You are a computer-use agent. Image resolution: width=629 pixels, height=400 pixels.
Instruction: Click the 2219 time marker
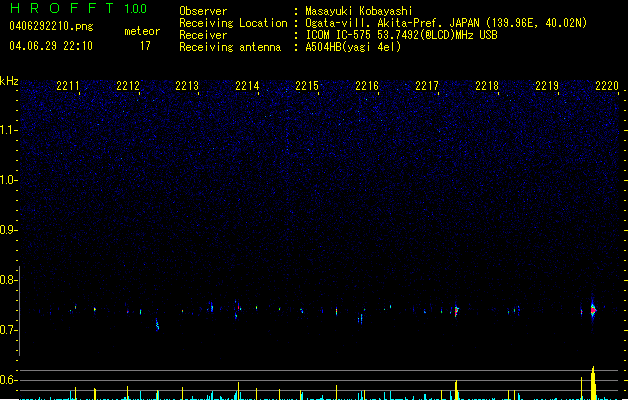547,86
